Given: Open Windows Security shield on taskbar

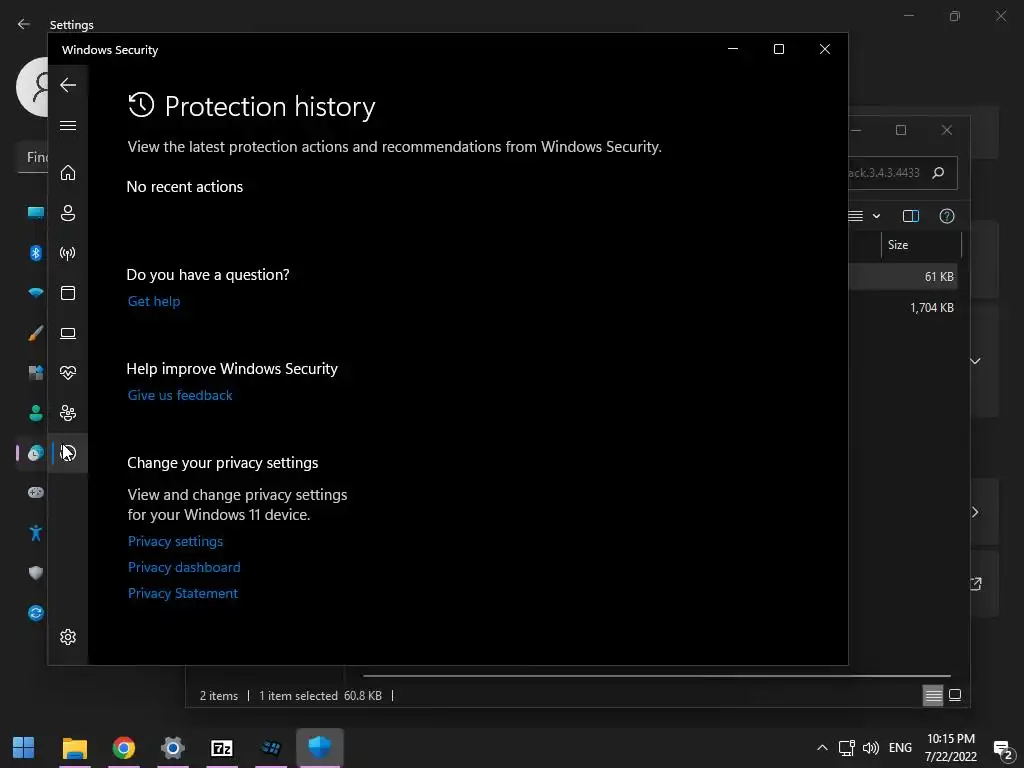Looking at the screenshot, I should click(319, 747).
